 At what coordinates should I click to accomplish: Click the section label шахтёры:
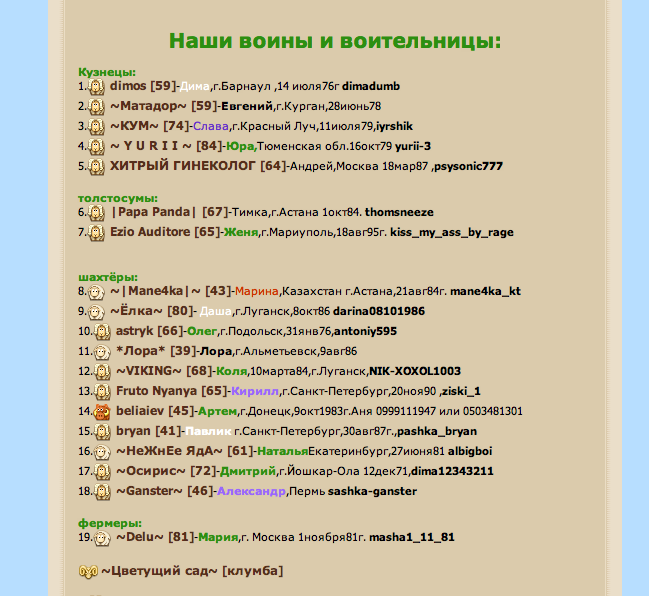108,277
